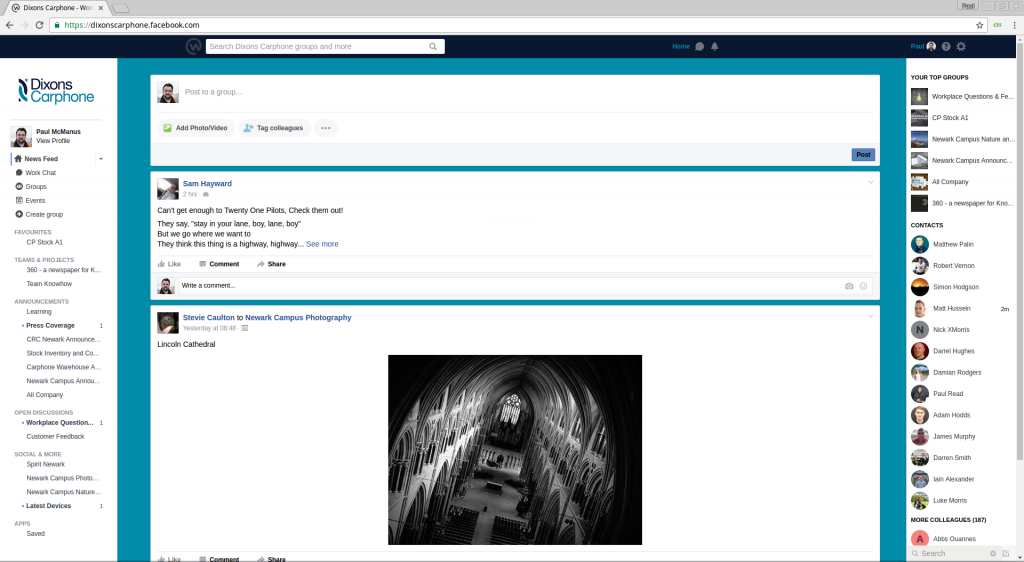Viewport: 1024px width, 562px height.
Task: Expand text with See more
Action: 322,244
